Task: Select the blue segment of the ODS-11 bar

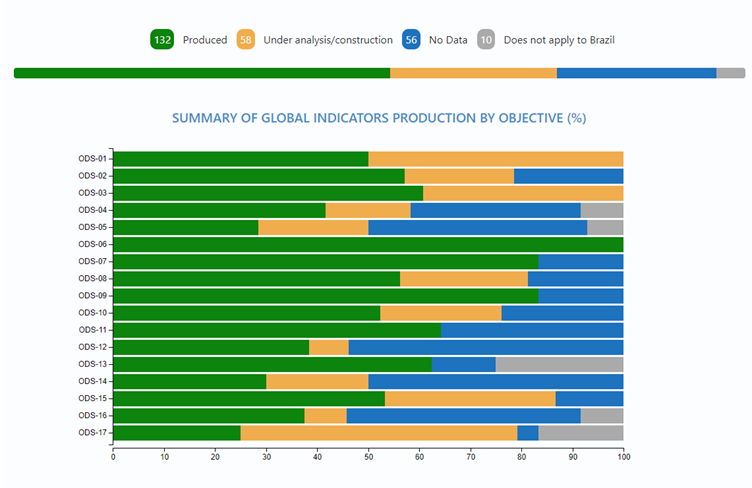Action: pyautogui.click(x=532, y=330)
